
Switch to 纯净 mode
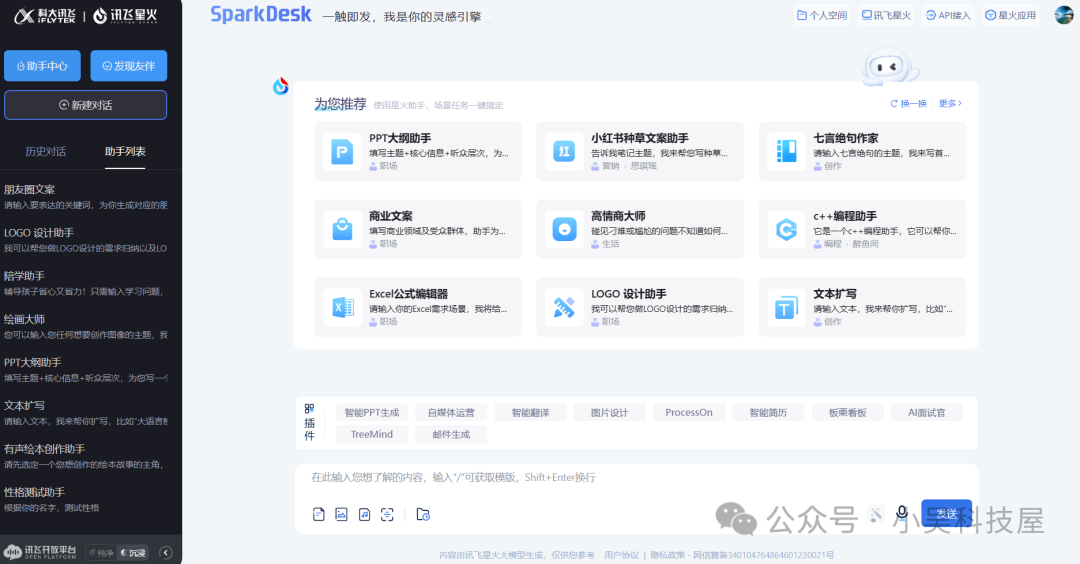pos(101,552)
